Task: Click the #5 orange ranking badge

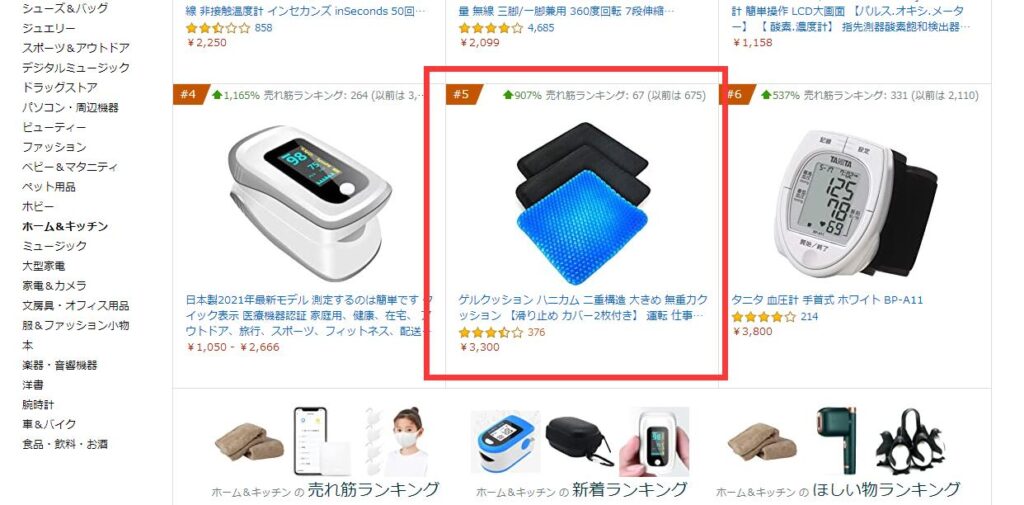Action: (461, 95)
